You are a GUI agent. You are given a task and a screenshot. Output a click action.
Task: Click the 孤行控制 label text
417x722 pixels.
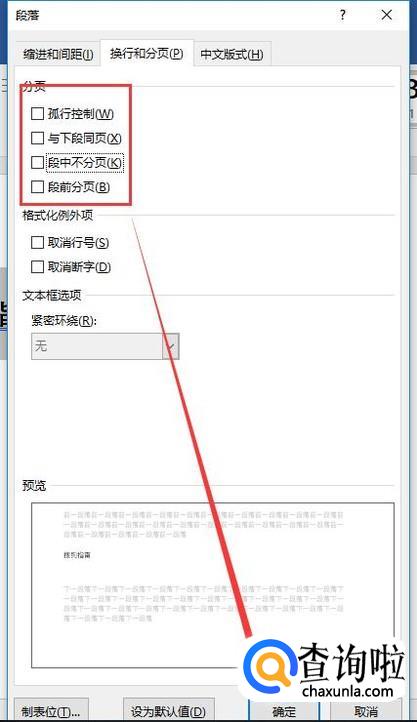81,114
